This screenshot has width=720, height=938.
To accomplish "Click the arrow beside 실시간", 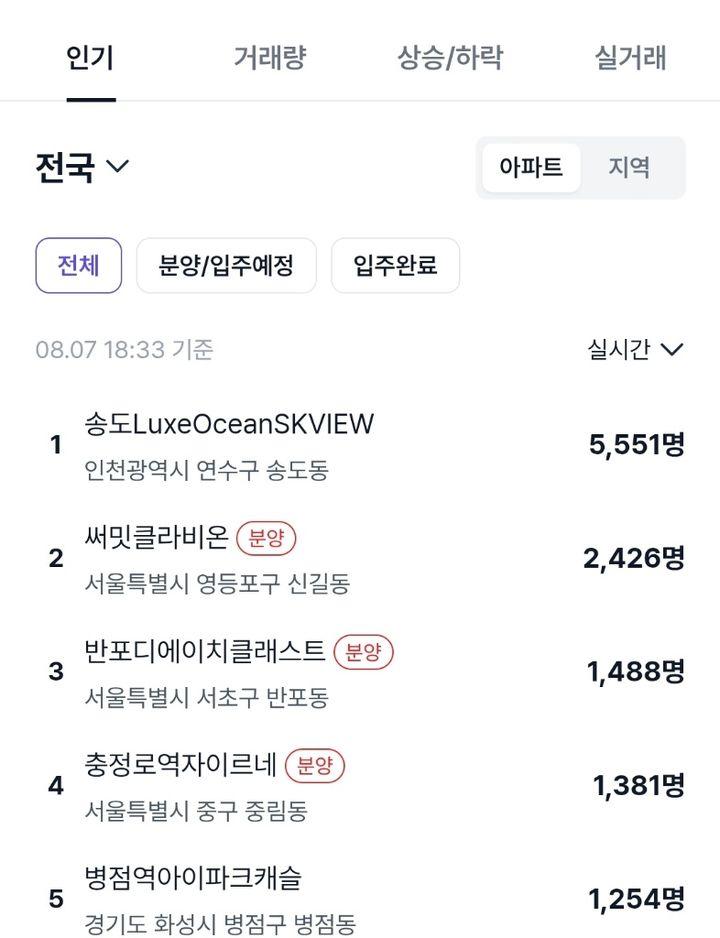I will tap(672, 349).
